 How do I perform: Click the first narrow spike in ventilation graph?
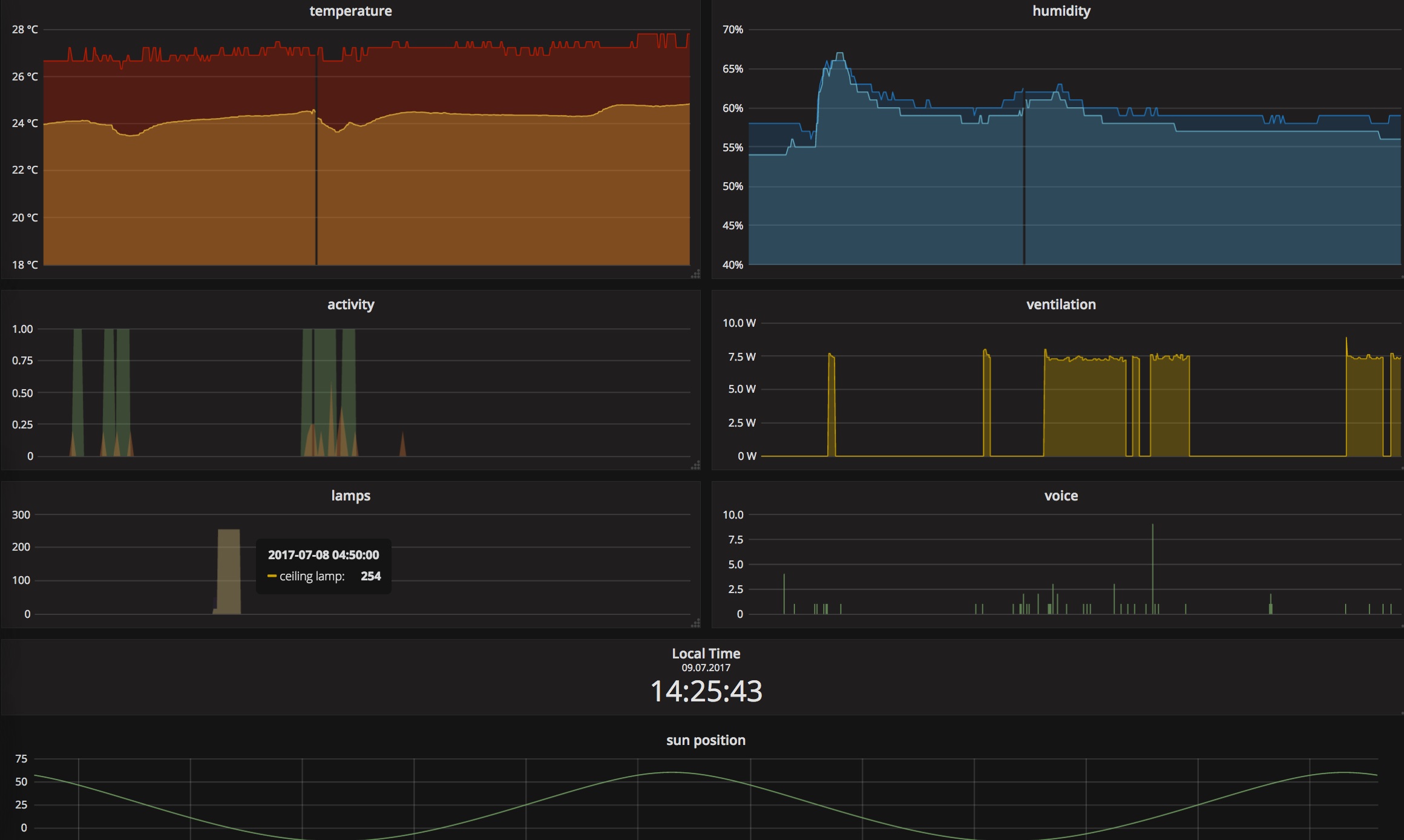coord(832,405)
